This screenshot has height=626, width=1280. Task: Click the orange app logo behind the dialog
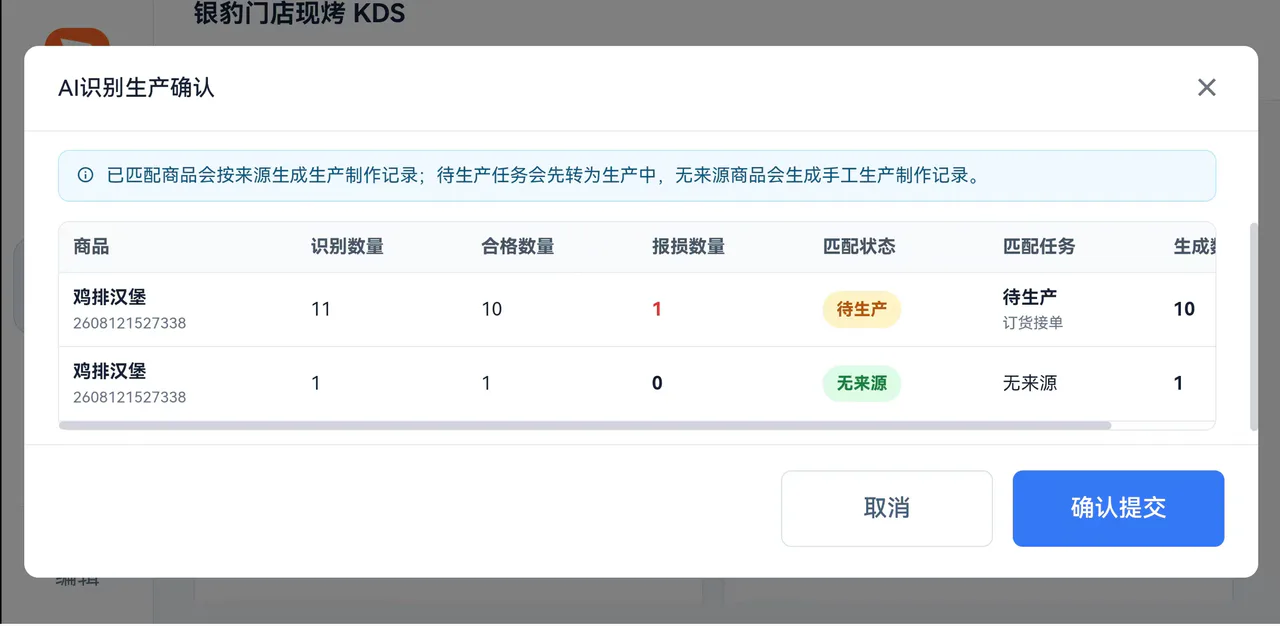coord(77,38)
